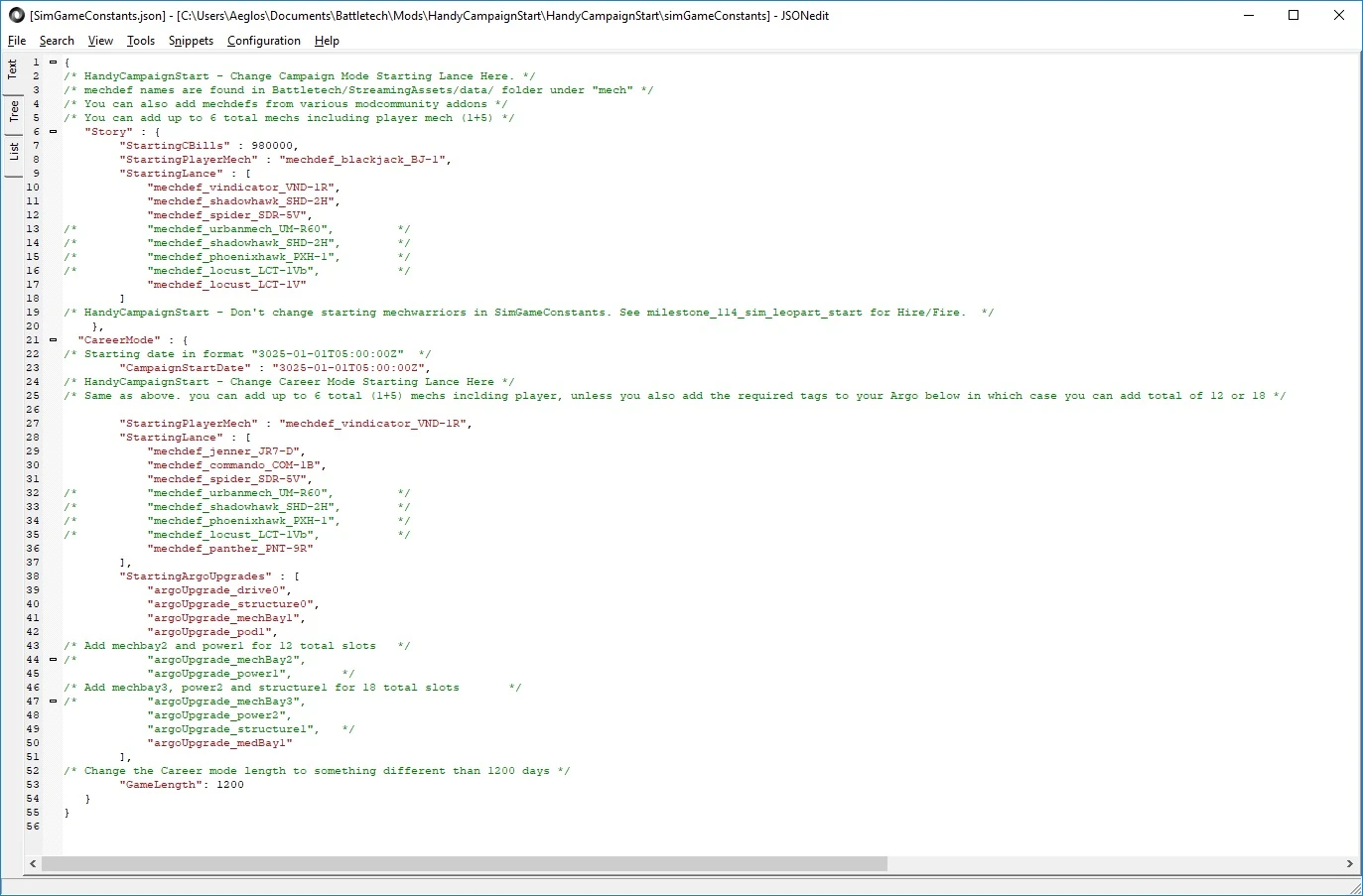Click the GameLength value 1200
This screenshot has width=1363, height=896.
point(230,784)
